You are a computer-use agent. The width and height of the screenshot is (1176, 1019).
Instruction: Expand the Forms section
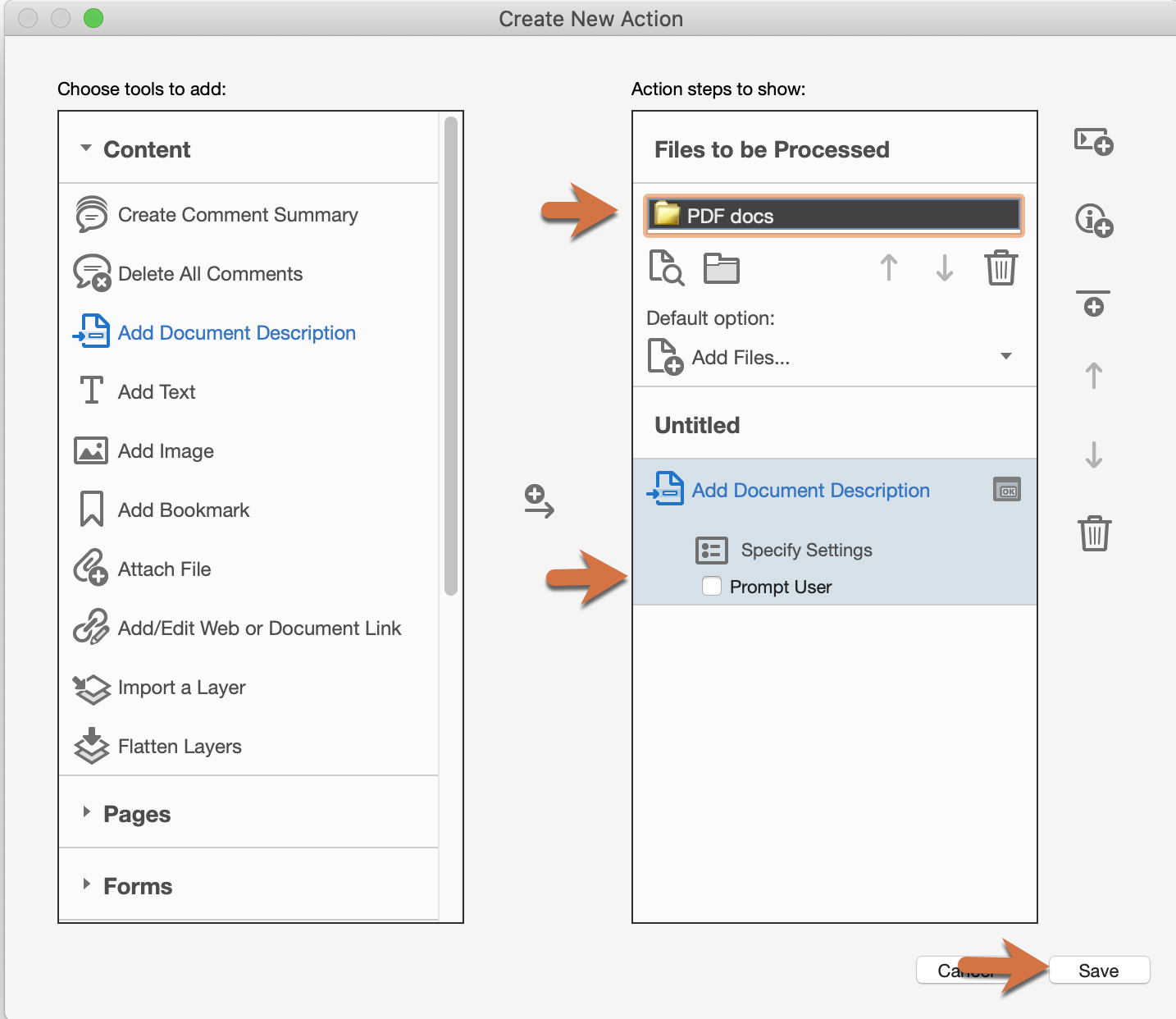88,885
